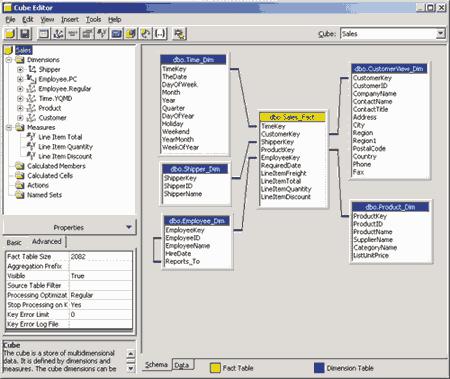Click the Properties pane header button

click(69, 227)
